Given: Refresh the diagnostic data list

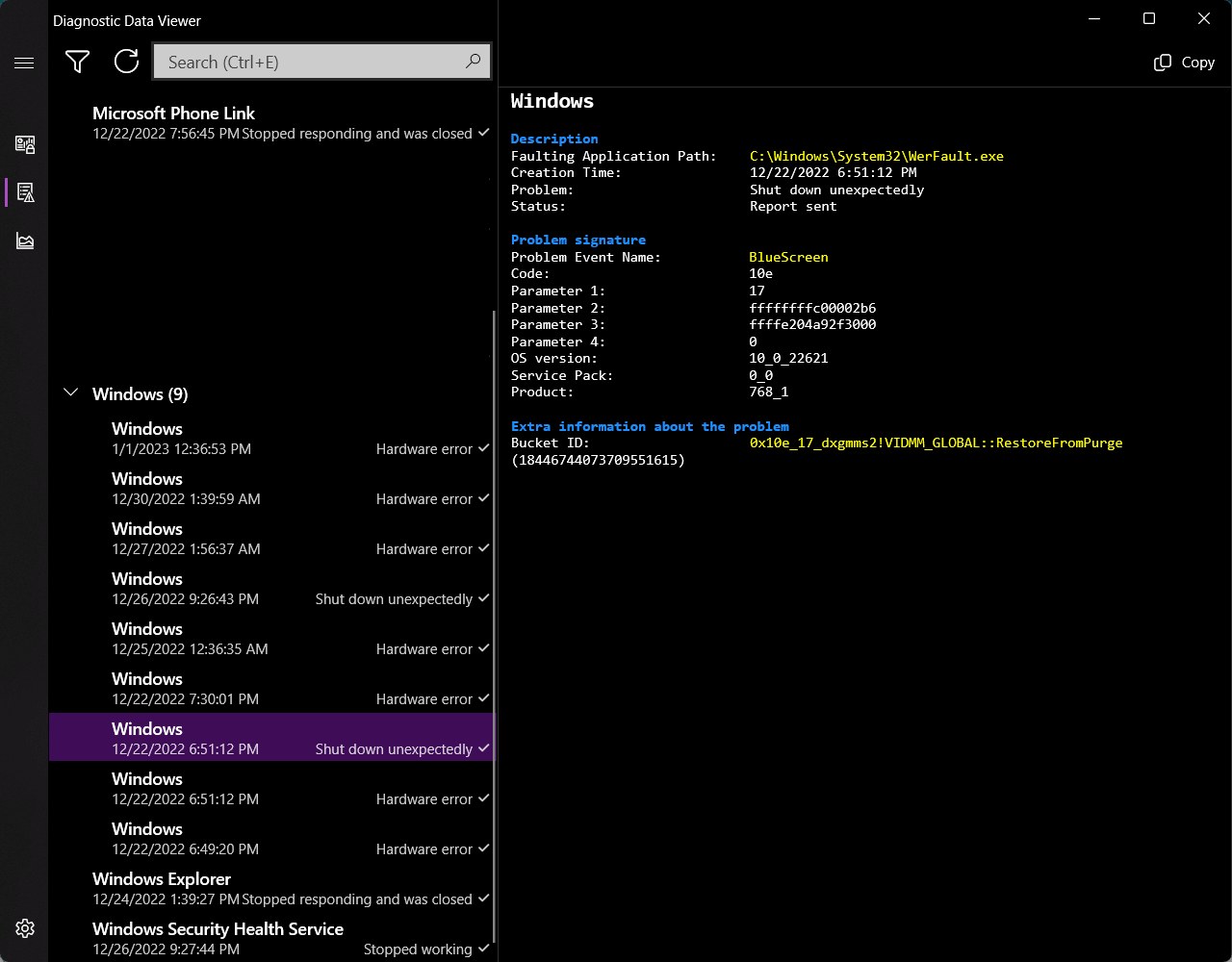Looking at the screenshot, I should 126,62.
